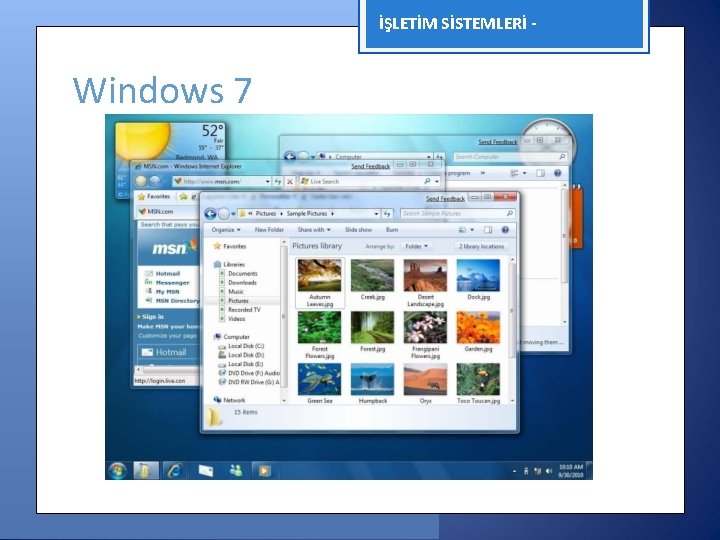Click Search Computer input field
The width and height of the screenshot is (720, 540).
click(510, 157)
